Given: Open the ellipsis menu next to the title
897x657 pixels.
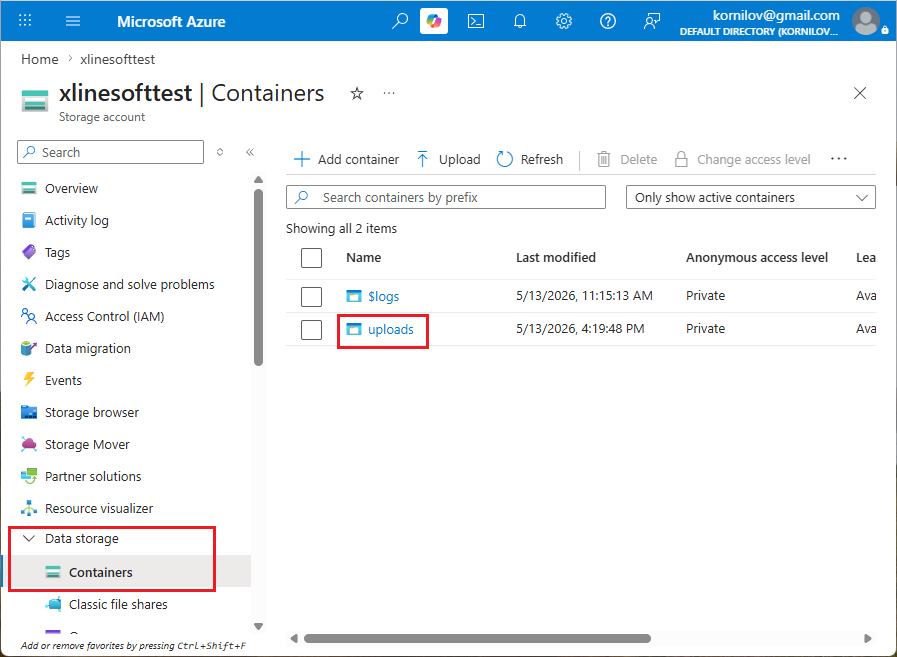Looking at the screenshot, I should [389, 93].
